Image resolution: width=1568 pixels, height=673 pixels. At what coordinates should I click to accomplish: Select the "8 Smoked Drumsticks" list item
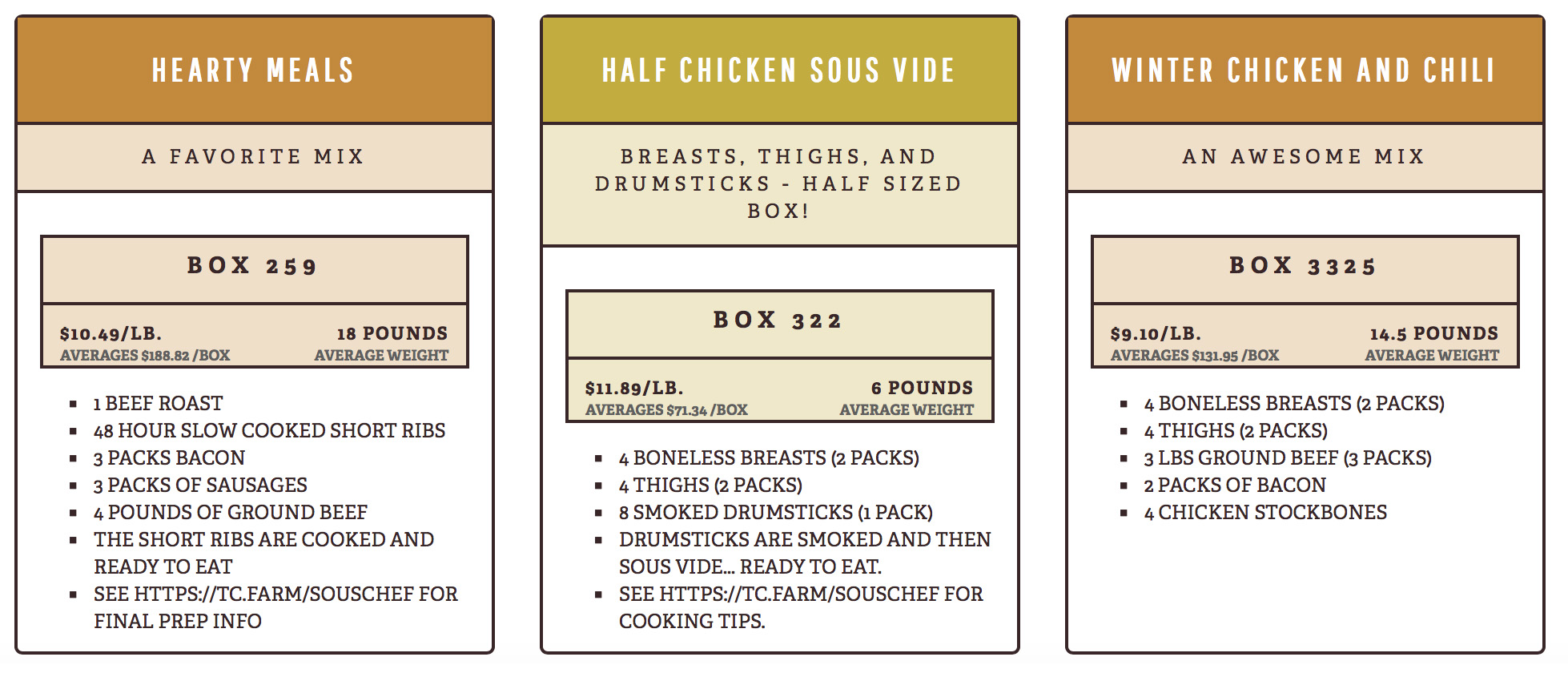point(775,512)
